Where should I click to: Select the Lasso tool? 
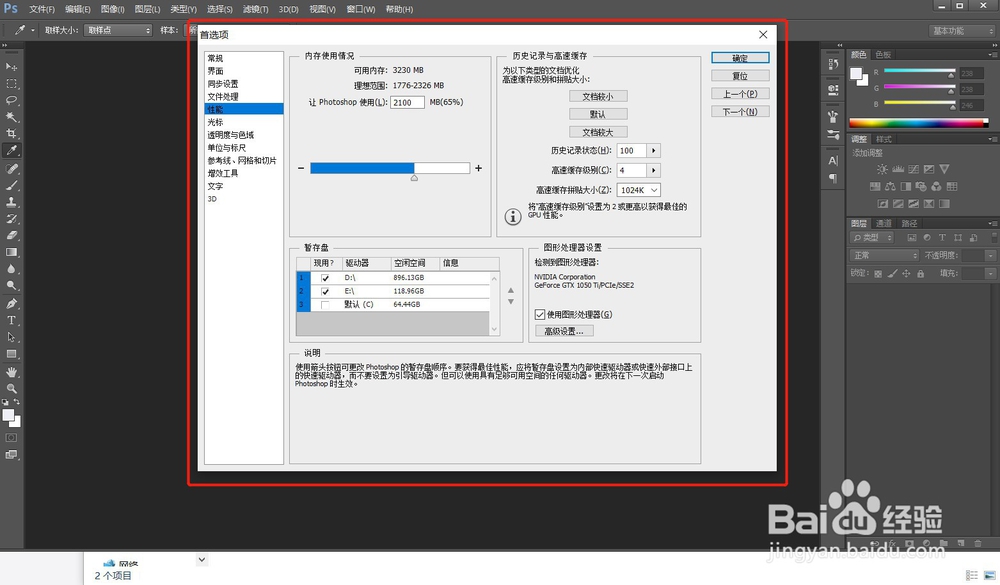(11, 100)
